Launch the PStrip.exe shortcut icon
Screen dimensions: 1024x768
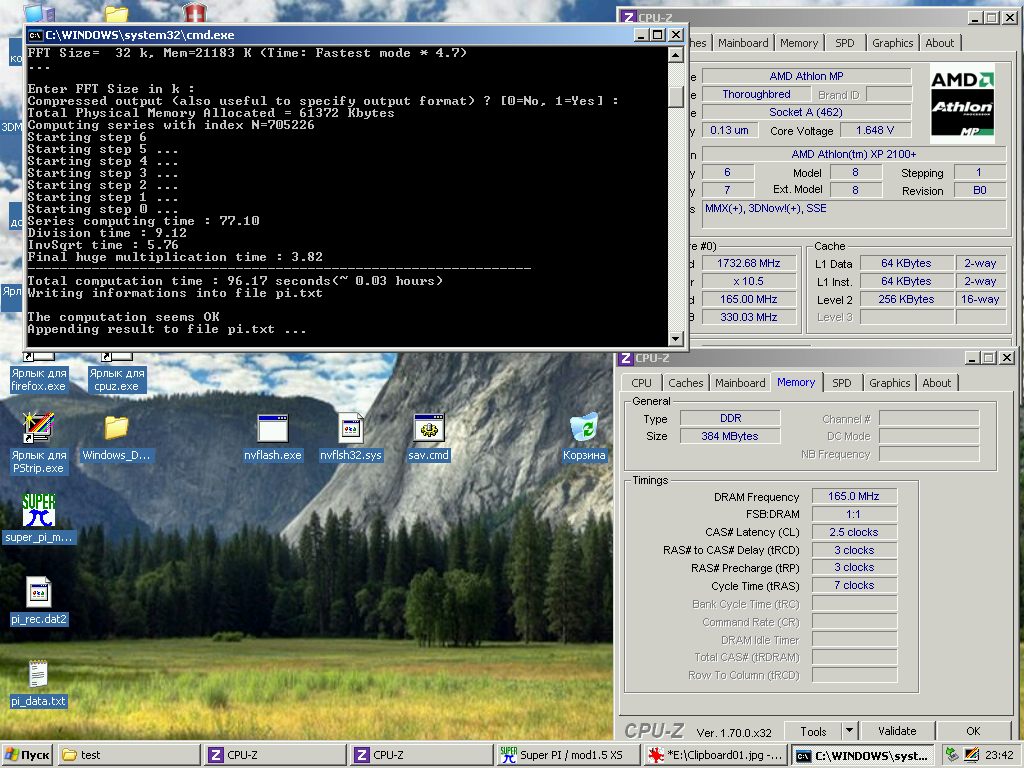[x=39, y=444]
